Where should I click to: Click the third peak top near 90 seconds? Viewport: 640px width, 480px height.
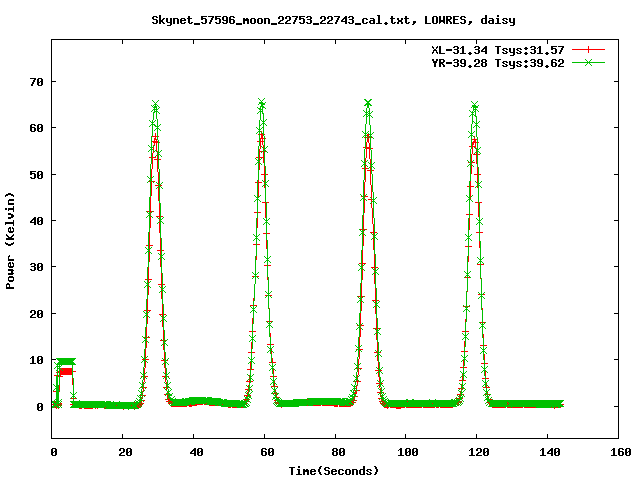(x=368, y=103)
